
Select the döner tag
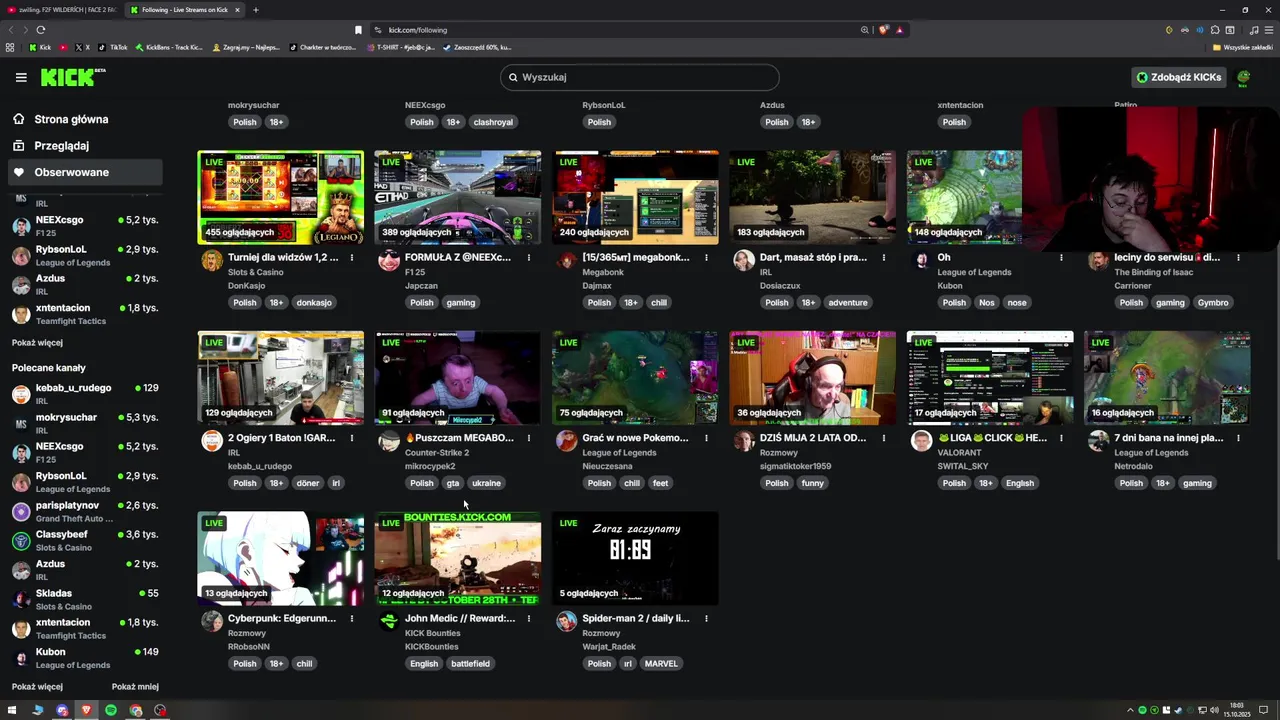click(308, 483)
